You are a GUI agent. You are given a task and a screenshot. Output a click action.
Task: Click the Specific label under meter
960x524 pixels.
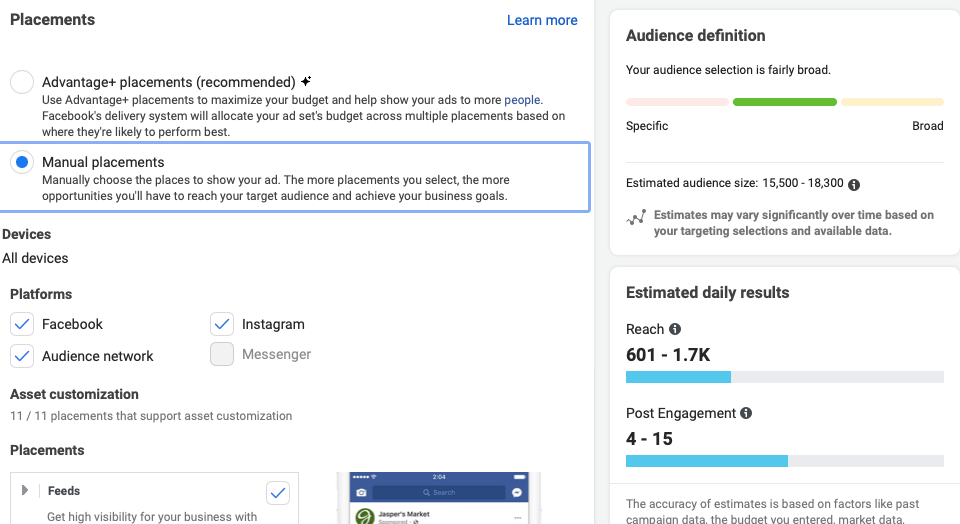pyautogui.click(x=647, y=126)
